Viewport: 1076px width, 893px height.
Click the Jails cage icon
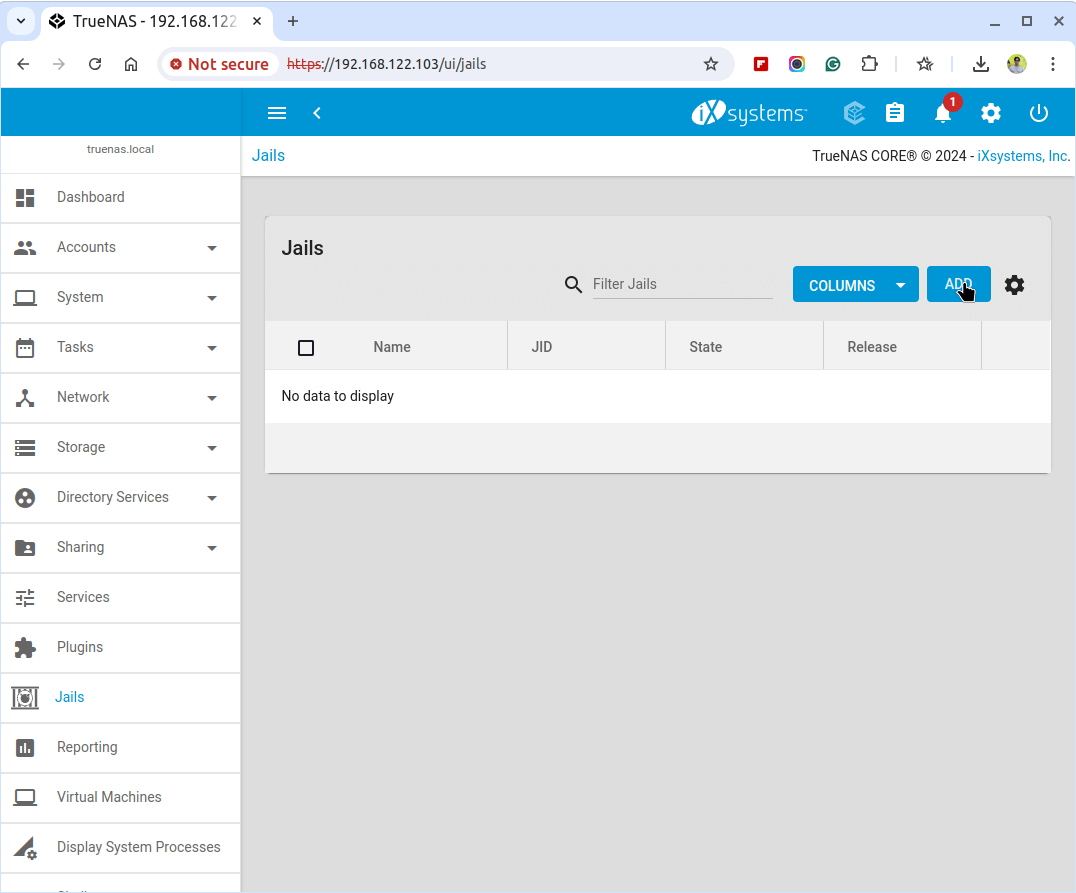[x=25, y=697]
